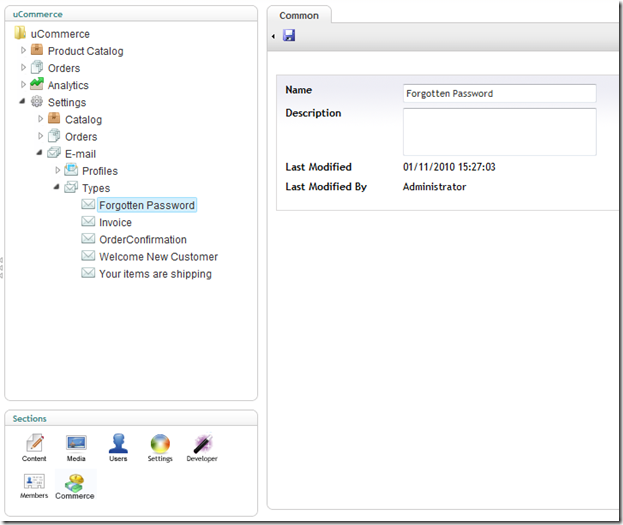The height and width of the screenshot is (525, 623).
Task: Expand the Orders node under Settings
Action: point(40,136)
